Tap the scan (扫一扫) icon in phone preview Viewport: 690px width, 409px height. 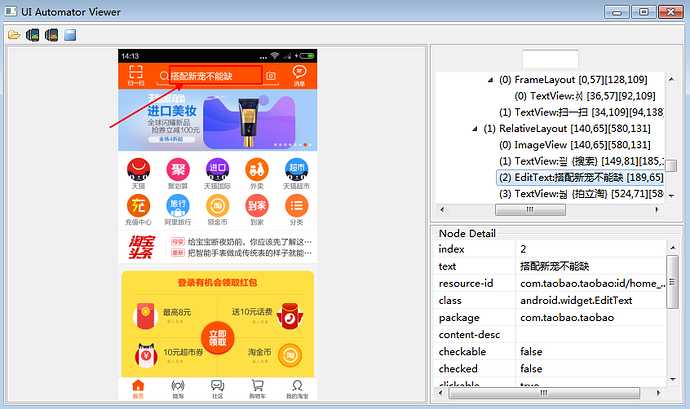(x=136, y=74)
